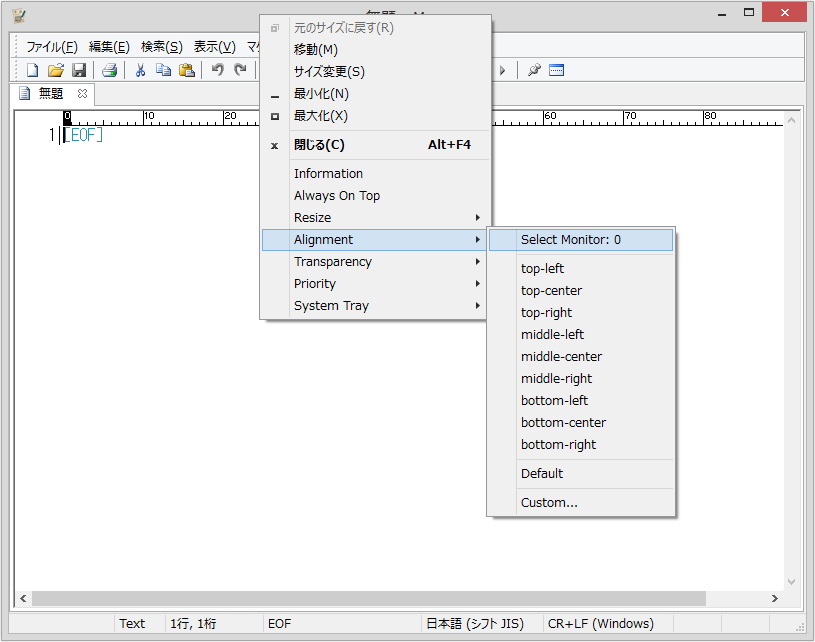Click the pin icon in toolbar
This screenshot has width=815, height=642.
coord(534,70)
